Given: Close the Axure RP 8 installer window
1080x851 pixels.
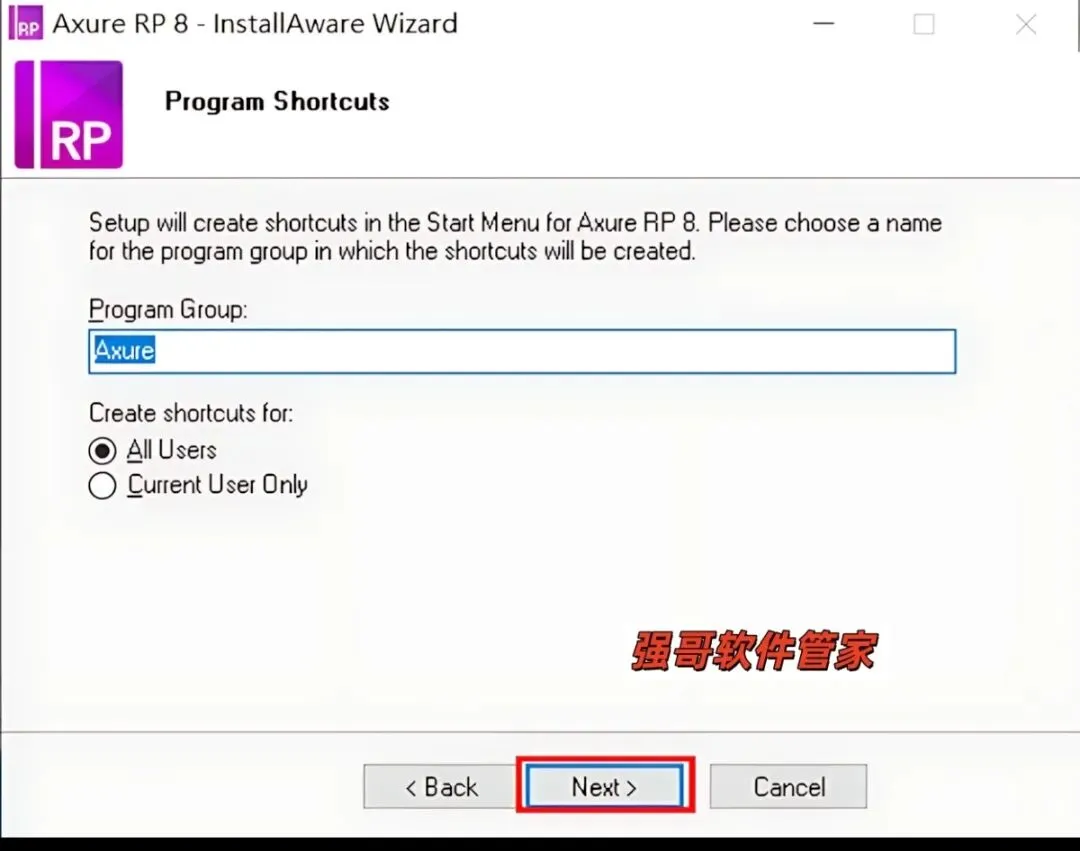Looking at the screenshot, I should tap(1026, 25).
